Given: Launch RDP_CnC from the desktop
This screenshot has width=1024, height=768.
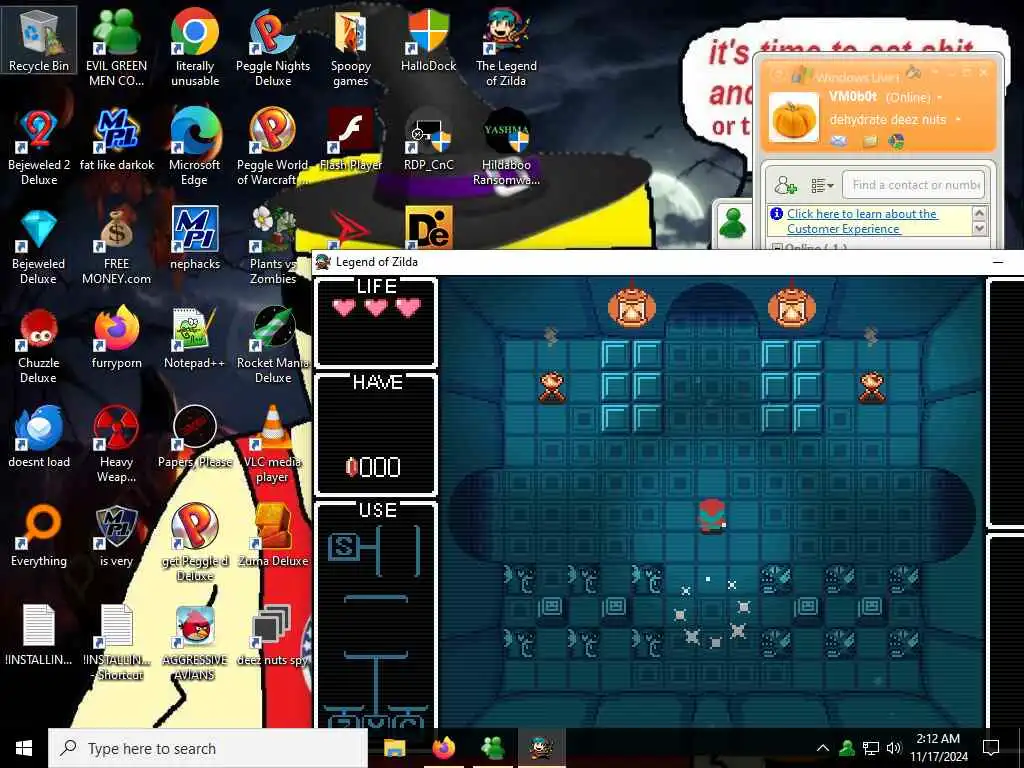Looking at the screenshot, I should point(428,140).
